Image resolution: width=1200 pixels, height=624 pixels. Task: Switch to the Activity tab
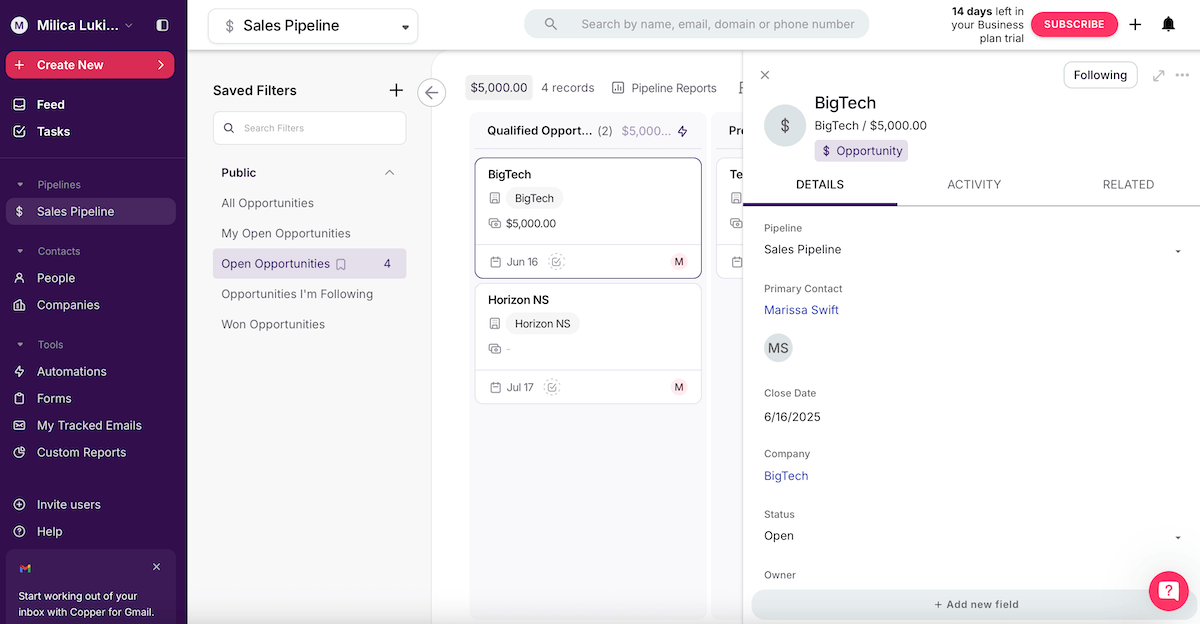click(x=974, y=185)
